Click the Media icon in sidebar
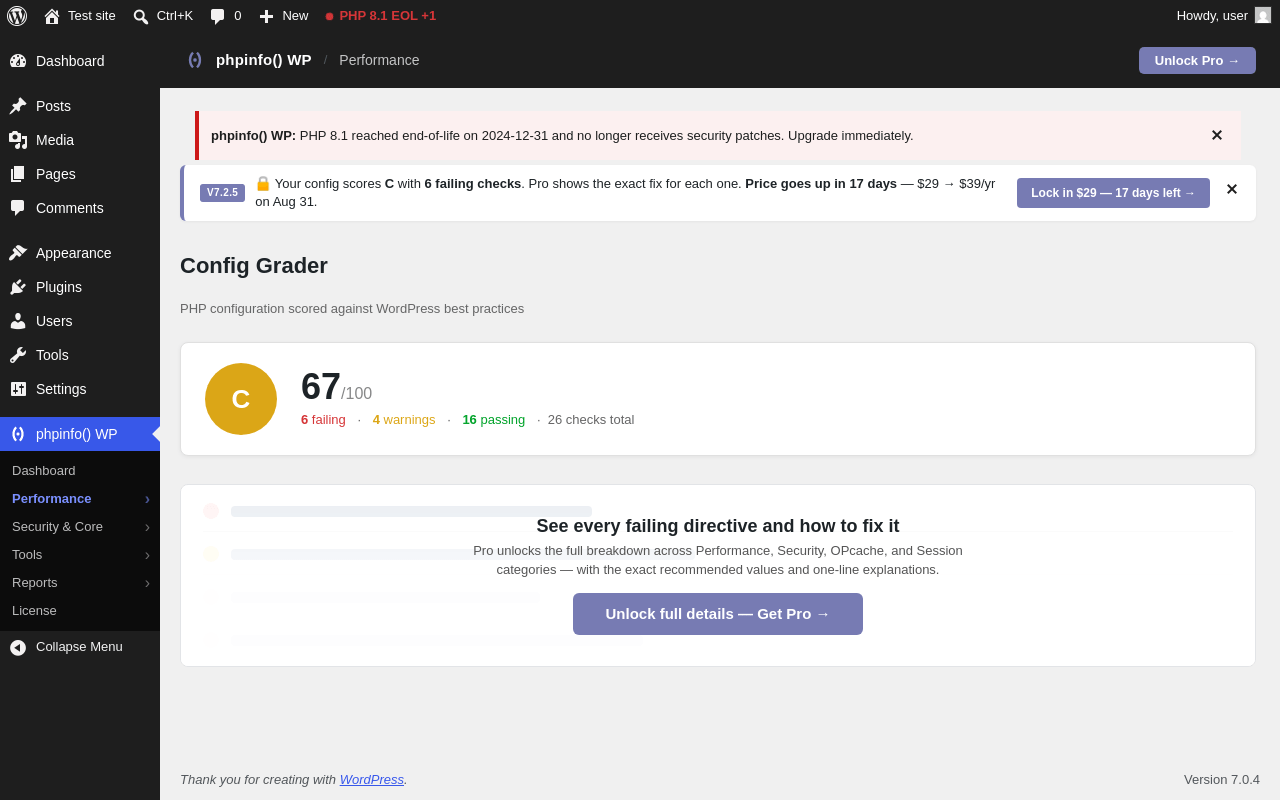 point(18,140)
